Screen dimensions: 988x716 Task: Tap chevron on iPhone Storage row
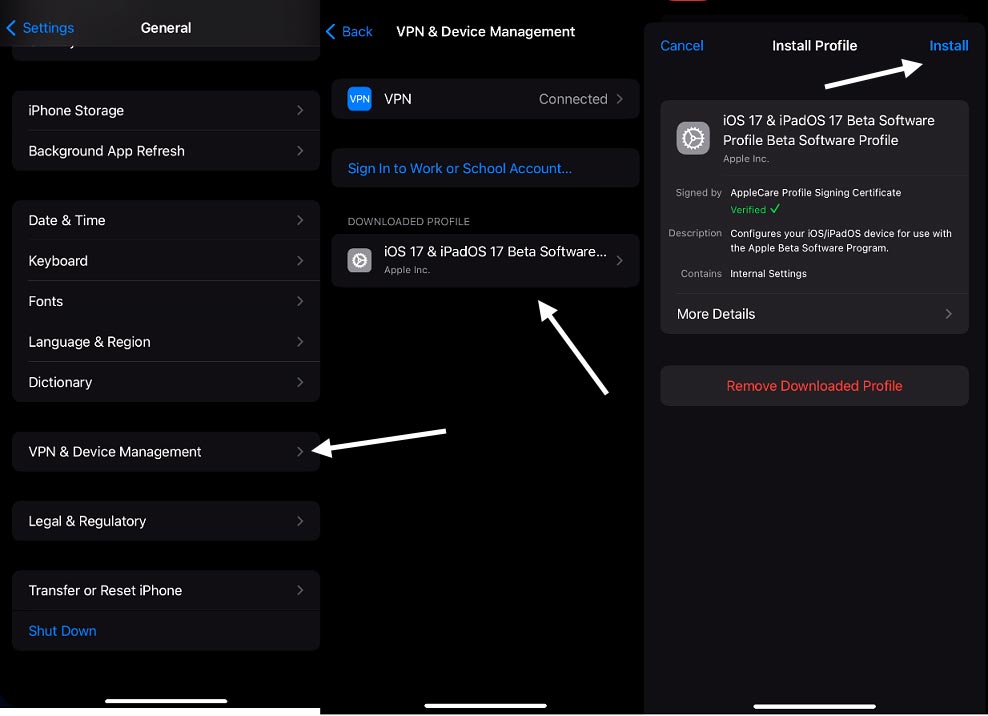coord(300,110)
